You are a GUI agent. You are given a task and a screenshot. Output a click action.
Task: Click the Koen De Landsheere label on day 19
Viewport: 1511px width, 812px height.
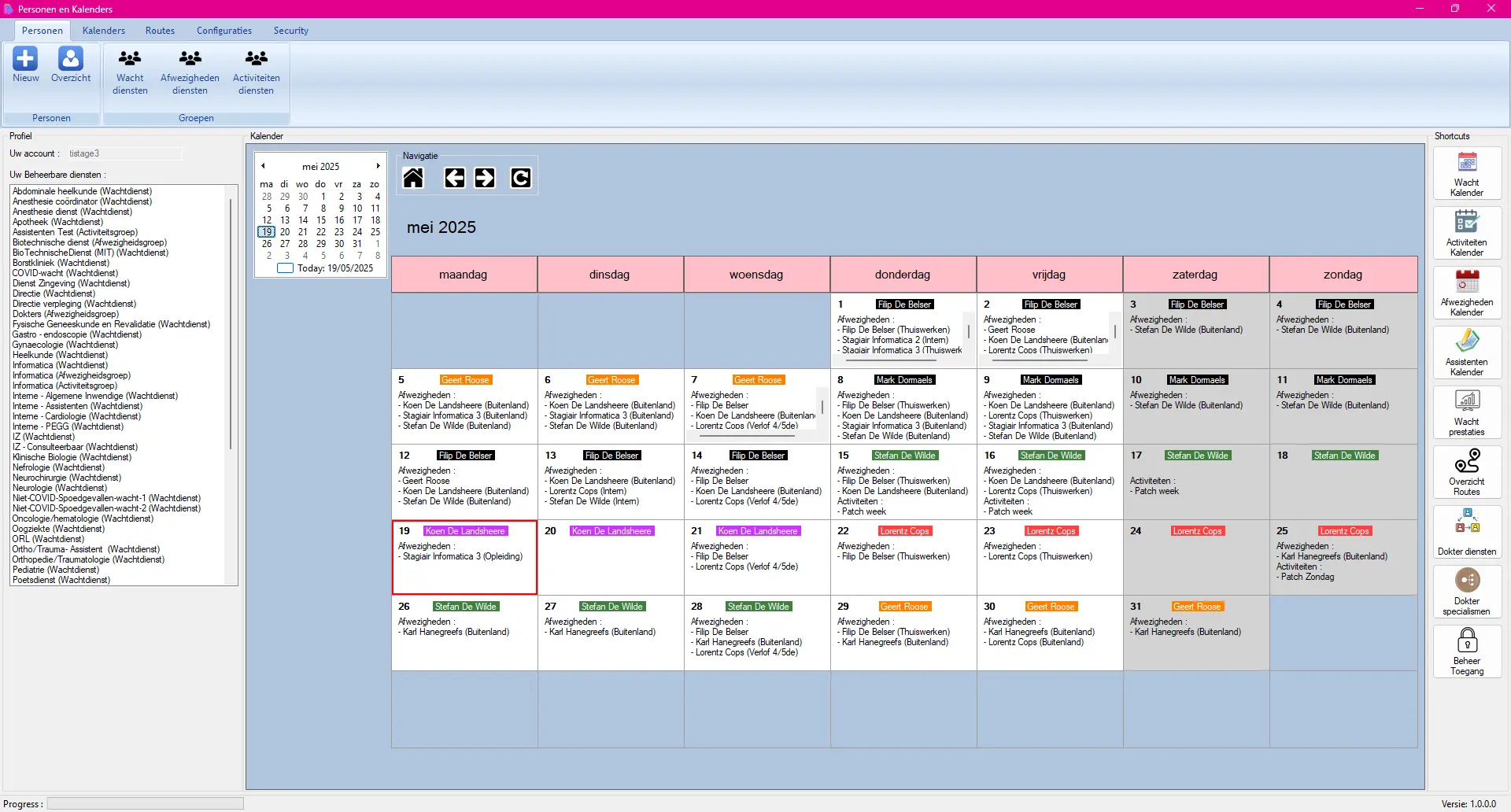pyautogui.click(x=465, y=531)
